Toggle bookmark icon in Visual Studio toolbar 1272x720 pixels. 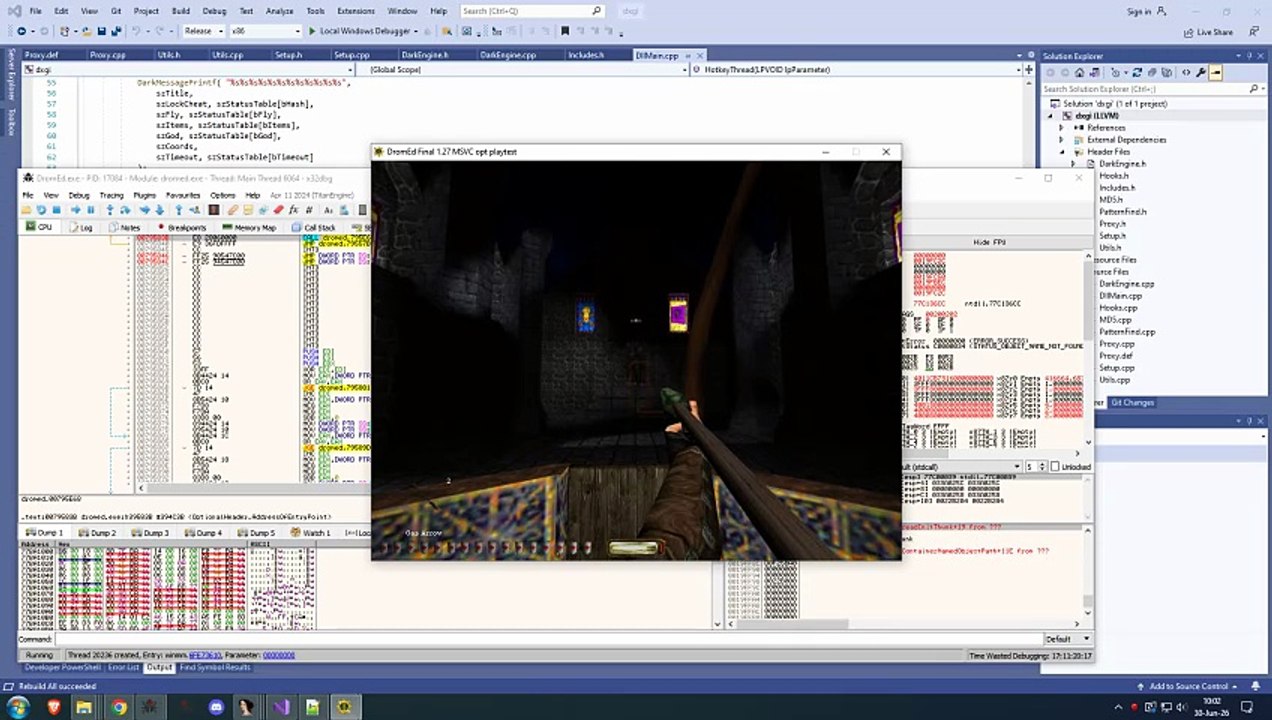[x=564, y=31]
